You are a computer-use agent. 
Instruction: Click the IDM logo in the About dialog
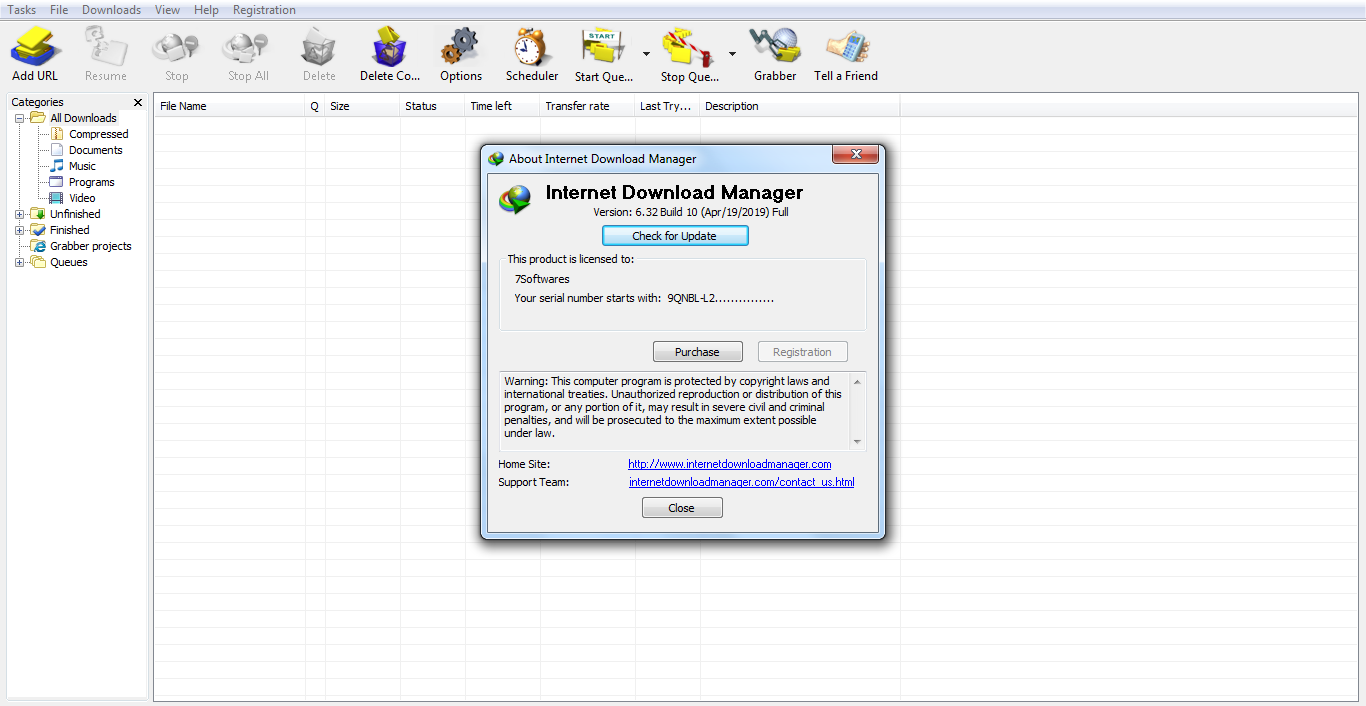click(516, 200)
